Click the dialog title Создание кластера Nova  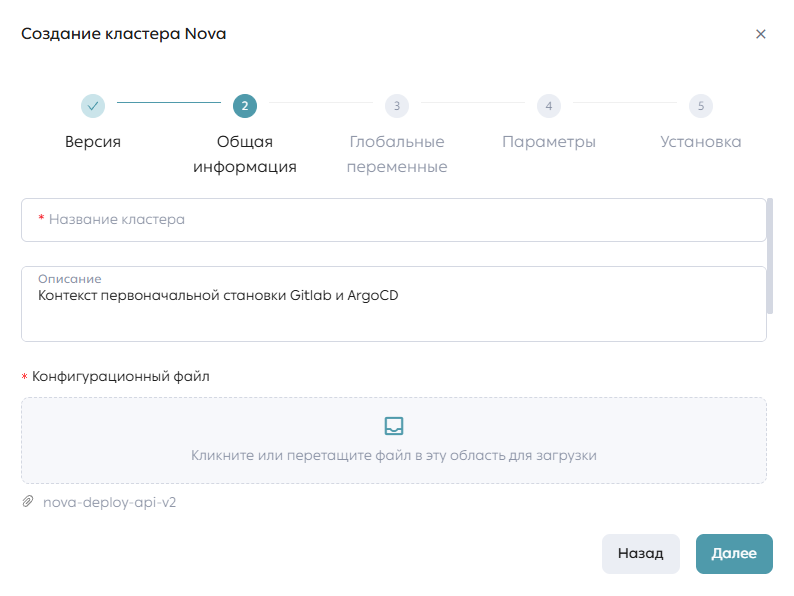tap(124, 34)
